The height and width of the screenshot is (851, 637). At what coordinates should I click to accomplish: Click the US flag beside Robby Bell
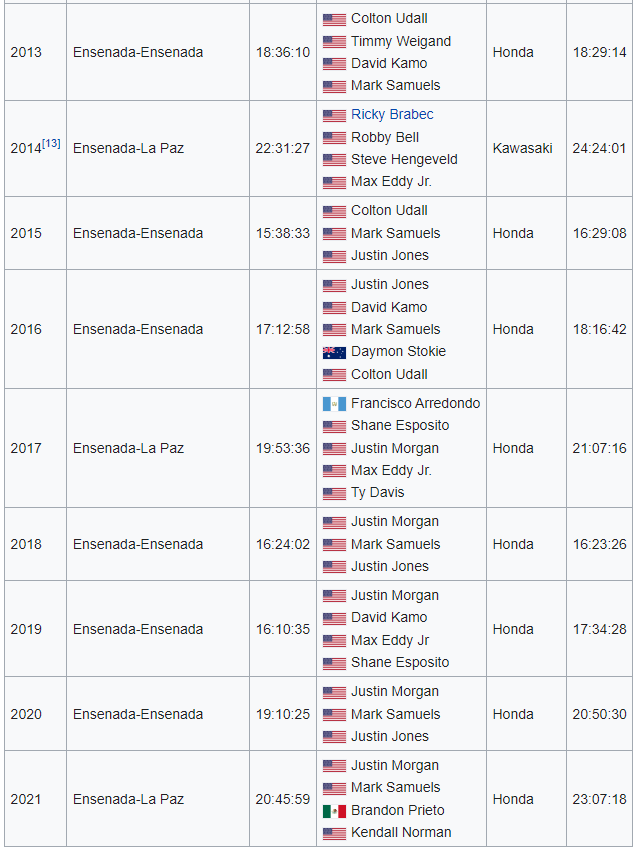tap(334, 138)
